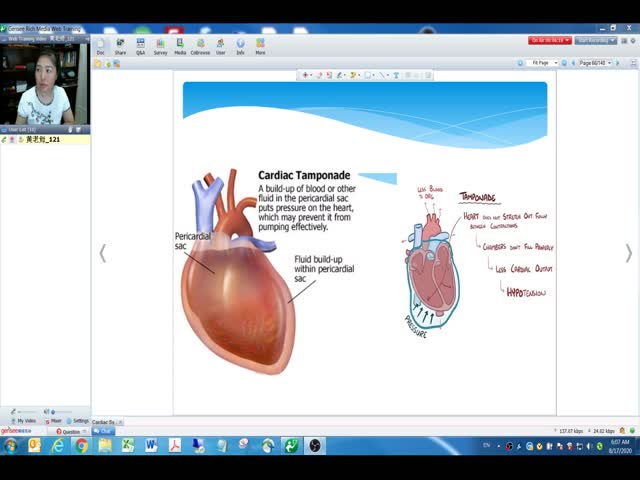Click the My Video button
The height and width of the screenshot is (480, 640).
(24, 420)
